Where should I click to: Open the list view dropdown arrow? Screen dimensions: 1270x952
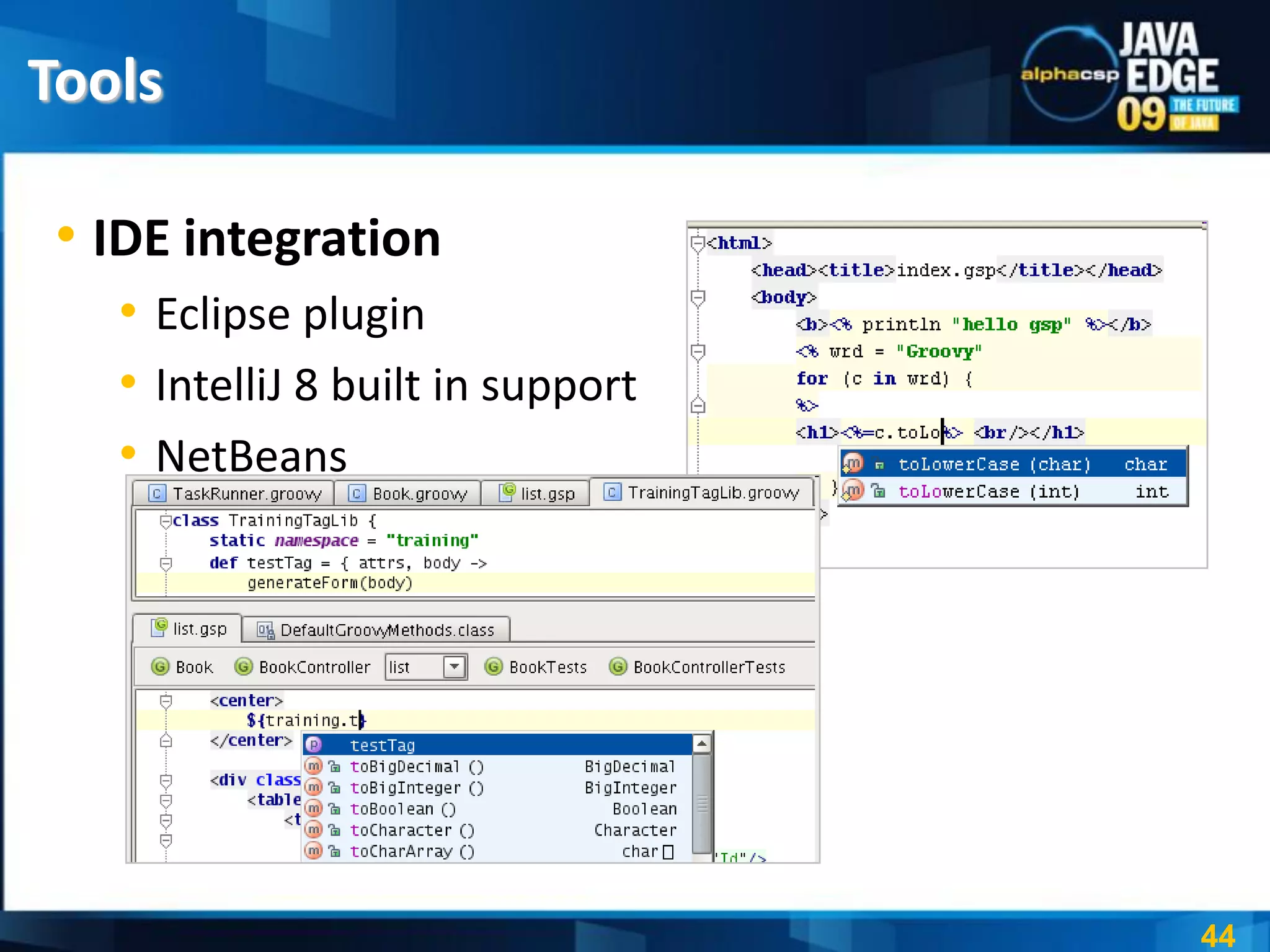click(x=455, y=667)
